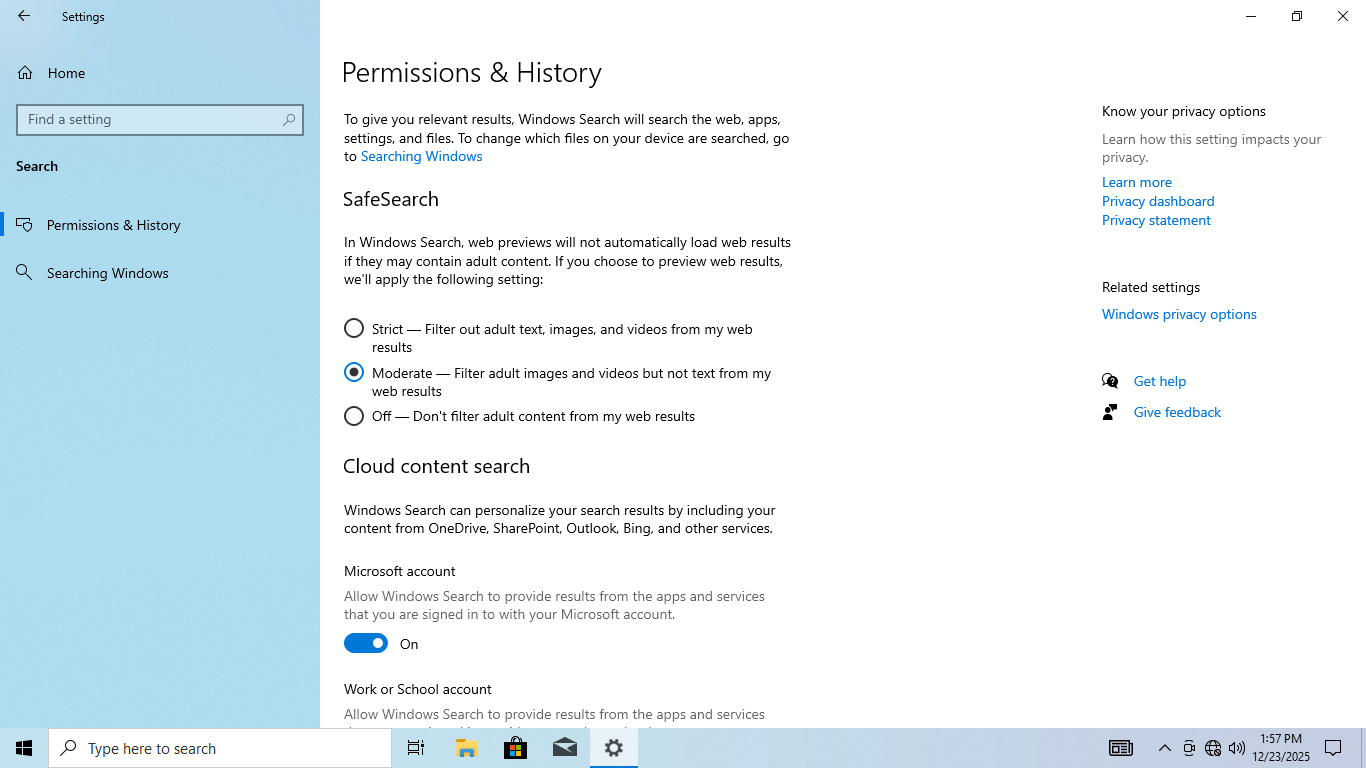Click the Find a setting search box
Image resolution: width=1366 pixels, height=768 pixels.
pyautogui.click(x=150, y=120)
